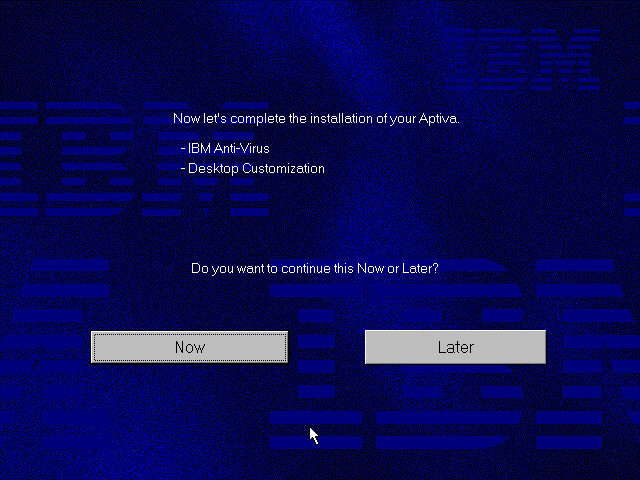The image size is (640, 480).
Task: Click the word 'Desktop' in the list
Action: (211, 168)
